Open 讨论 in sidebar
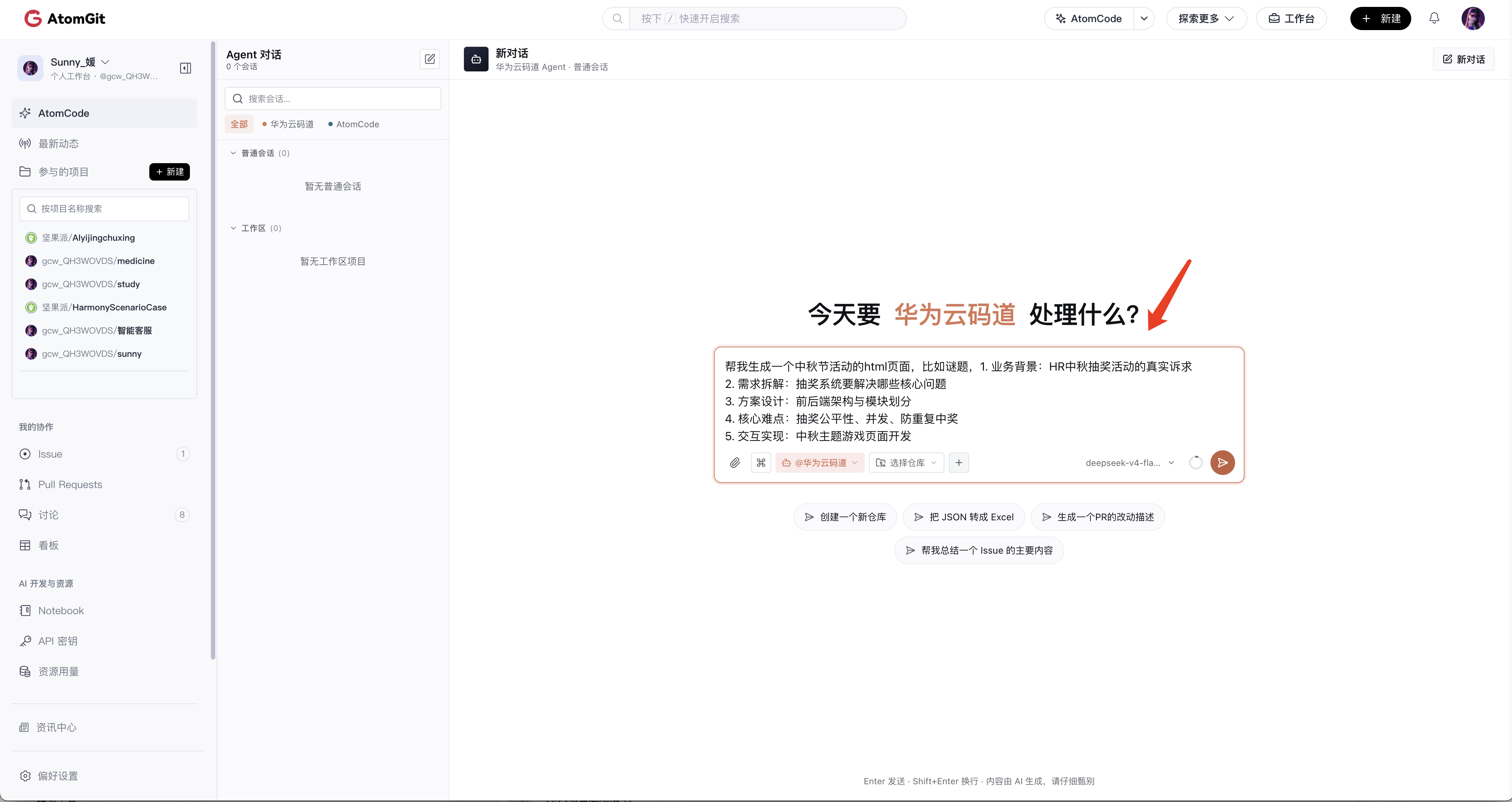Image resolution: width=1512 pixels, height=802 pixels. [104, 515]
